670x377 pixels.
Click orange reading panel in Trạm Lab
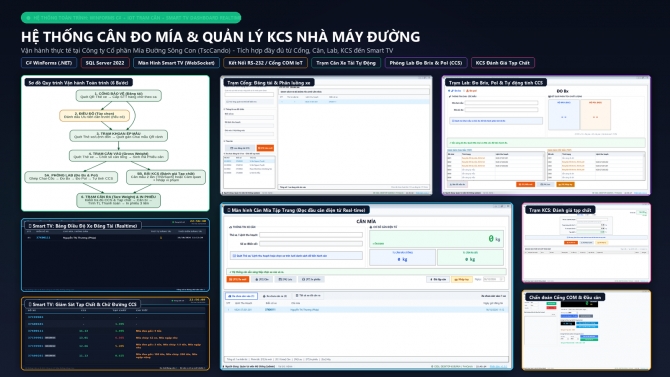[x=595, y=115]
